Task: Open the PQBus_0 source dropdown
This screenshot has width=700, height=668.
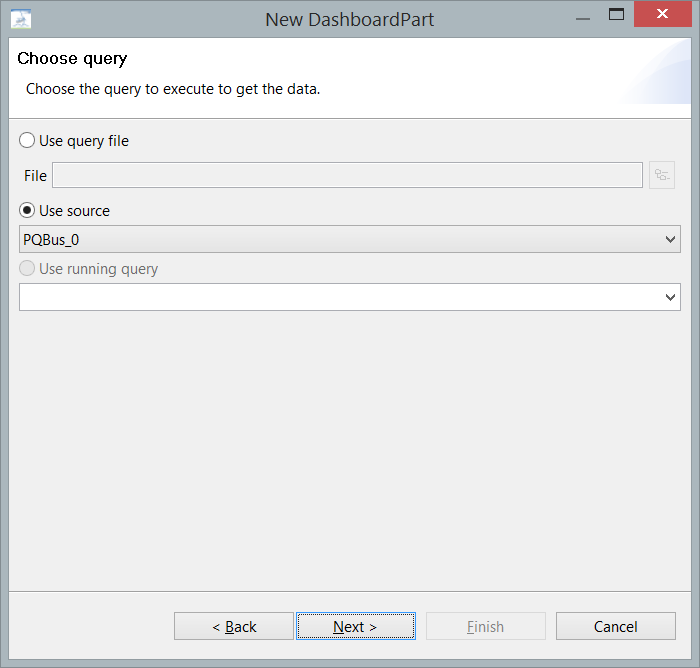Action: 349,239
